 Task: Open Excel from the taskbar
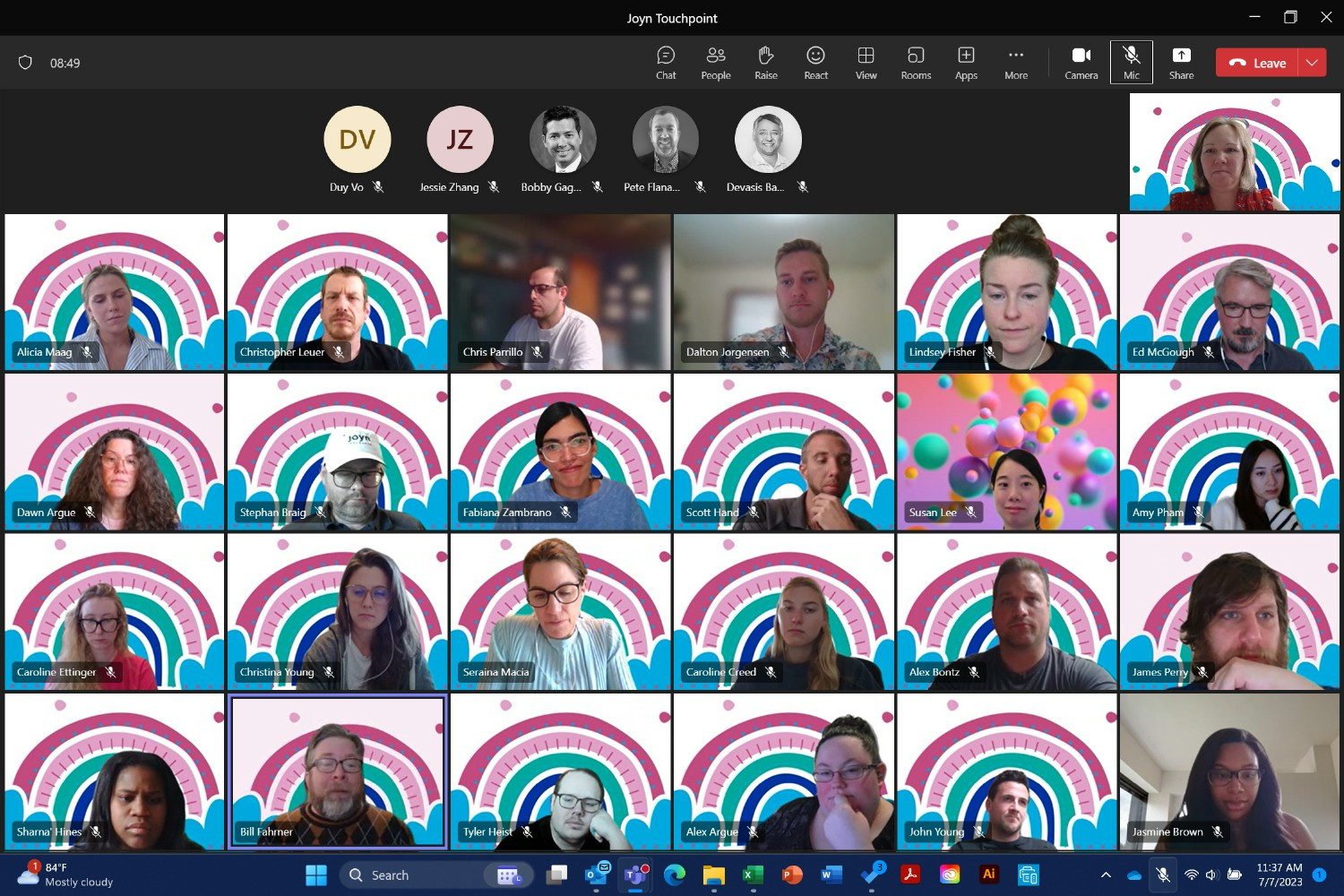[x=753, y=874]
